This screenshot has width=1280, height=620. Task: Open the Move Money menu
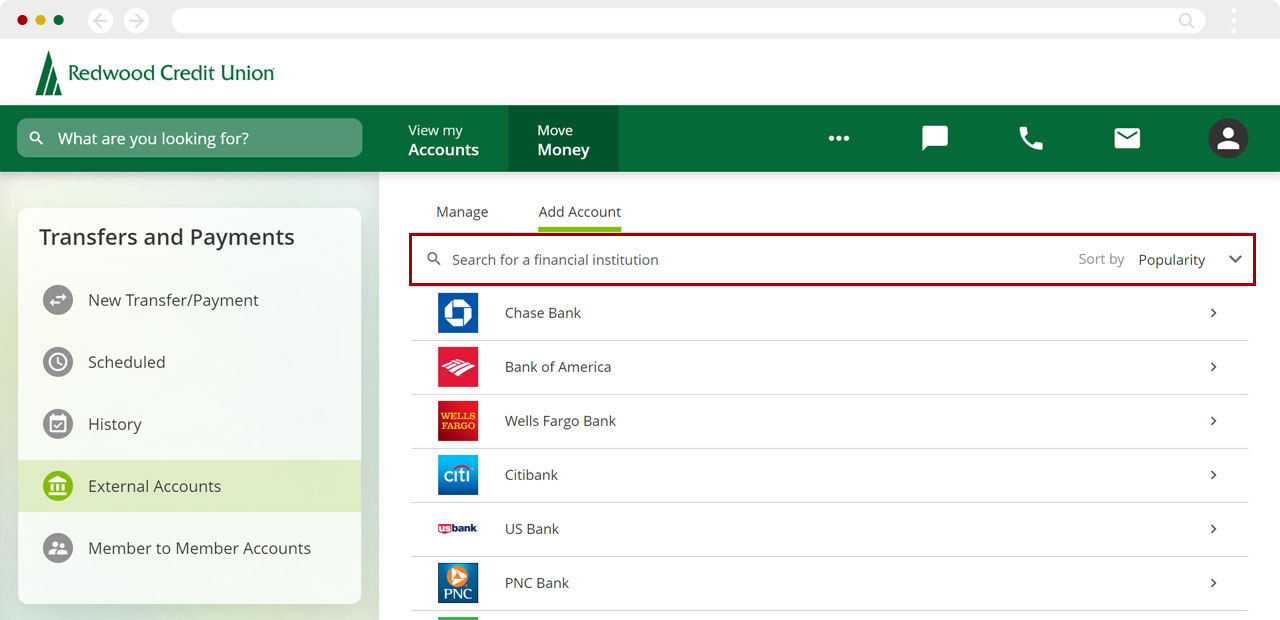tap(563, 140)
